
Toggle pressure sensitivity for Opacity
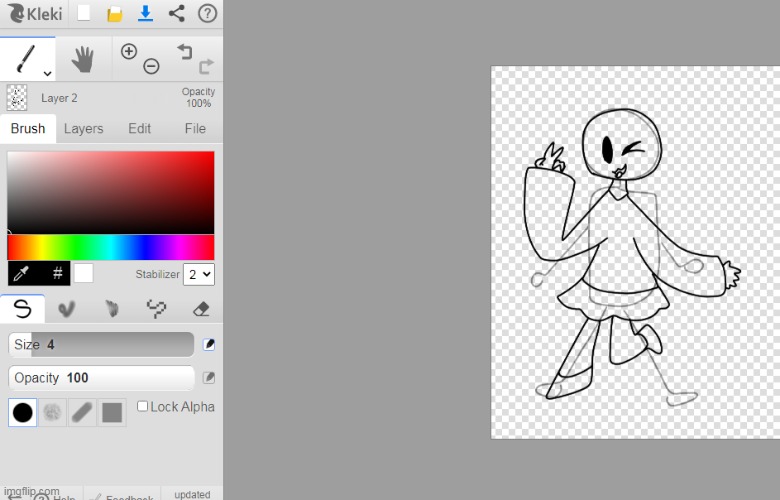pyautogui.click(x=209, y=378)
